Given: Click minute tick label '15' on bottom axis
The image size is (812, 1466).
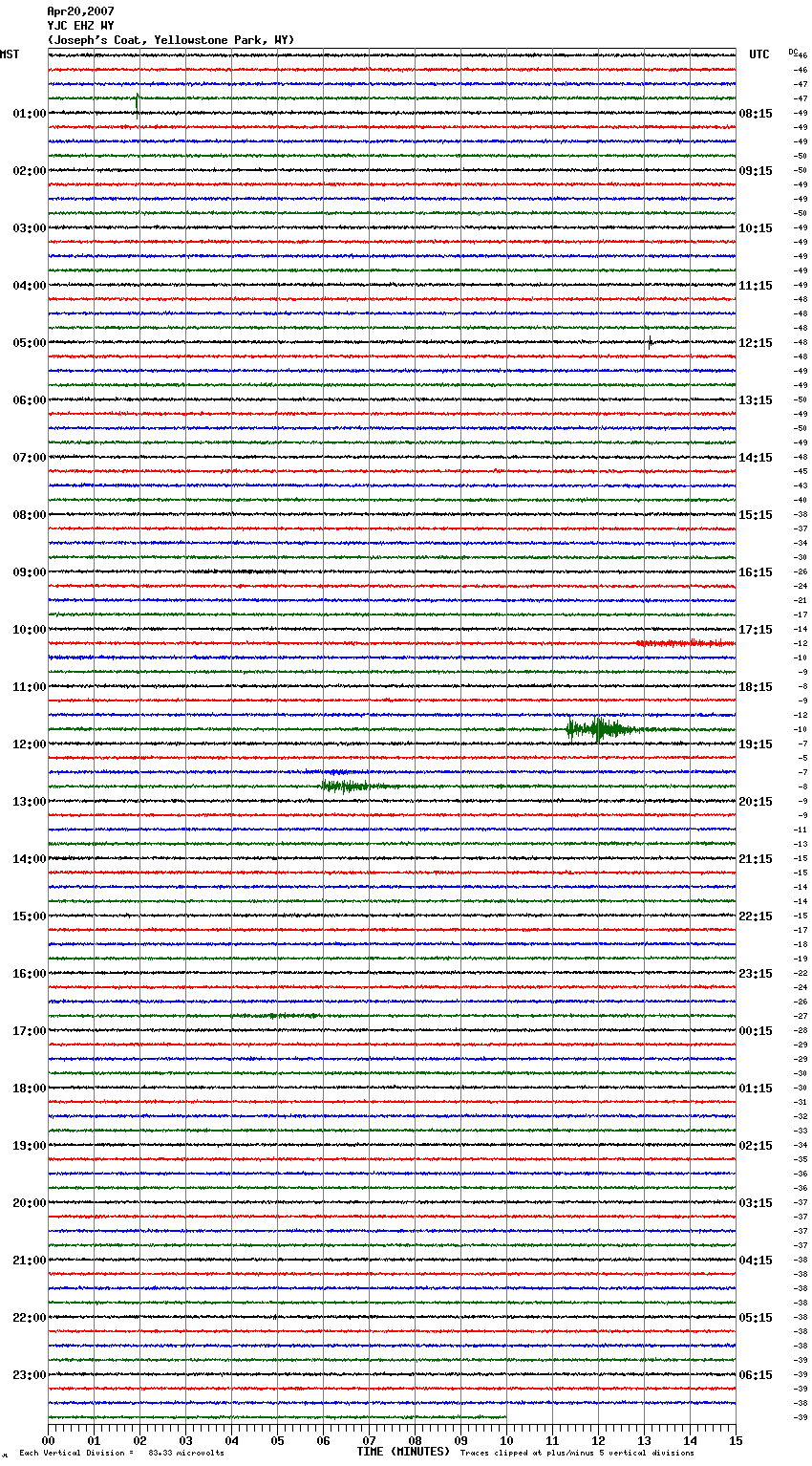Looking at the screenshot, I should click(x=736, y=1440).
